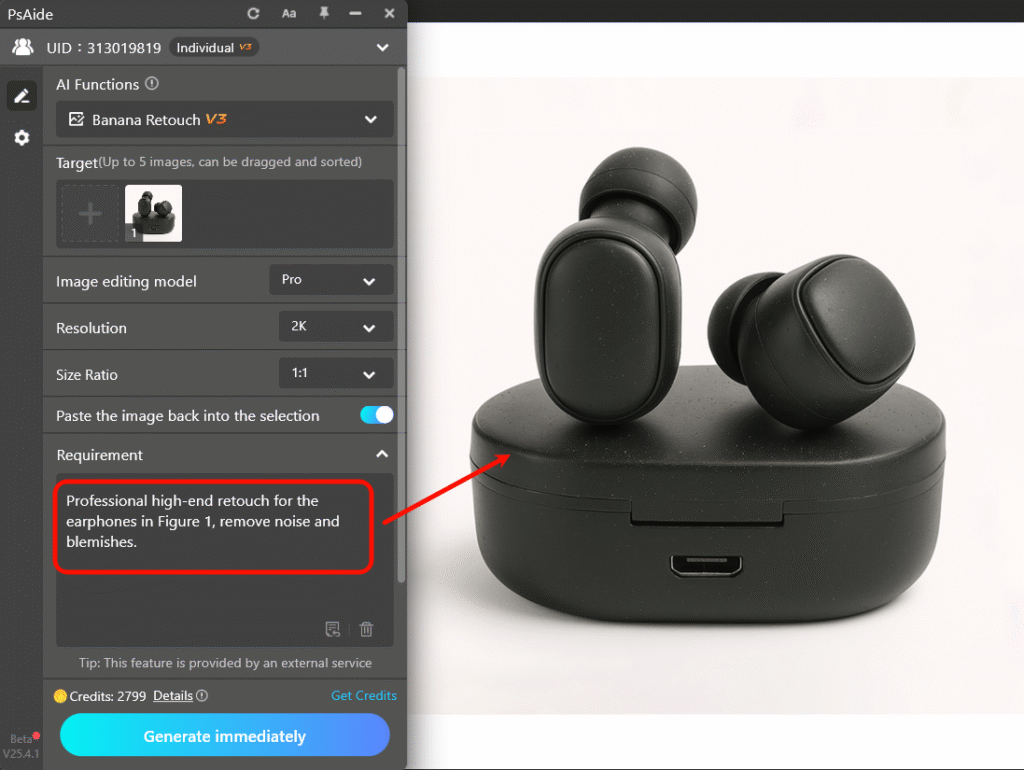Viewport: 1024px width, 770px height.
Task: Pin the PsAide panel with pushpin icon
Action: coord(323,14)
